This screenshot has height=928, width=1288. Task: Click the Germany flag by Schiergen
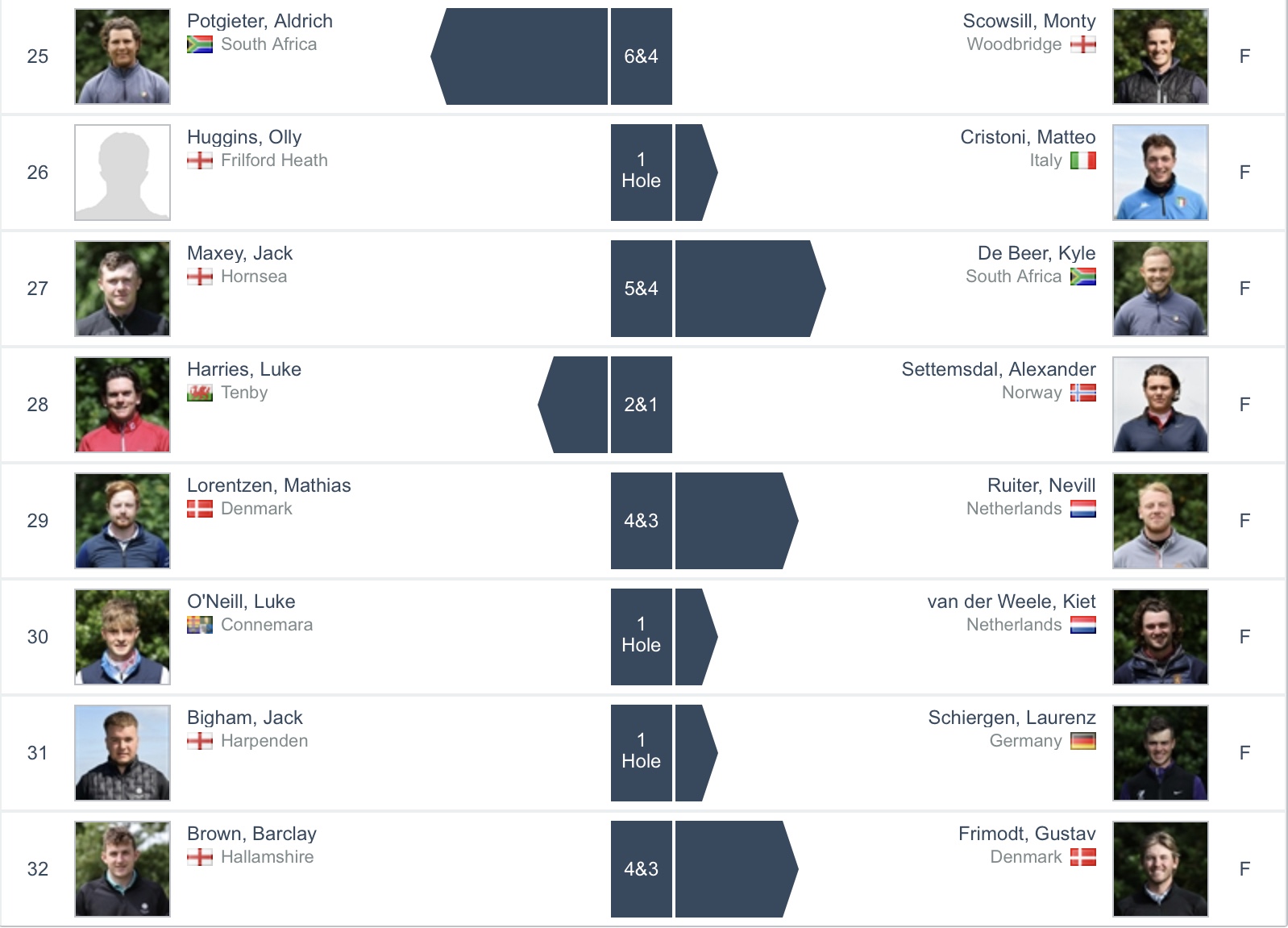point(1082,741)
